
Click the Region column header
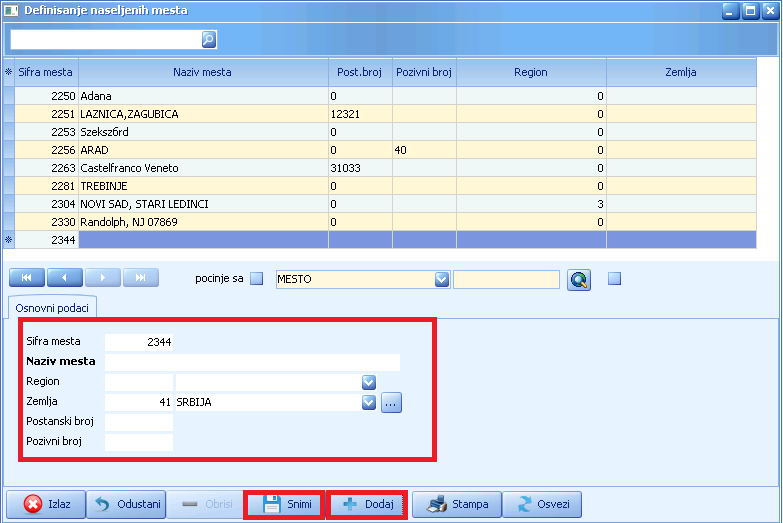tap(531, 72)
